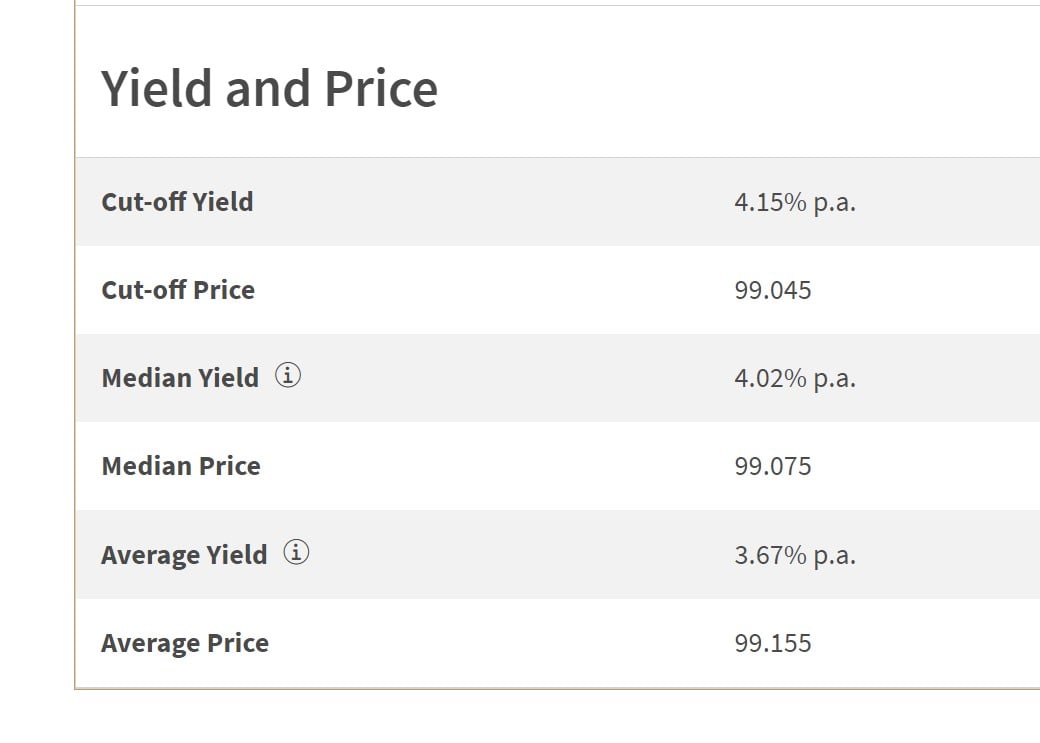Click the 99.075 median price value
Image resolution: width=1040 pixels, height=743 pixels.
click(773, 466)
